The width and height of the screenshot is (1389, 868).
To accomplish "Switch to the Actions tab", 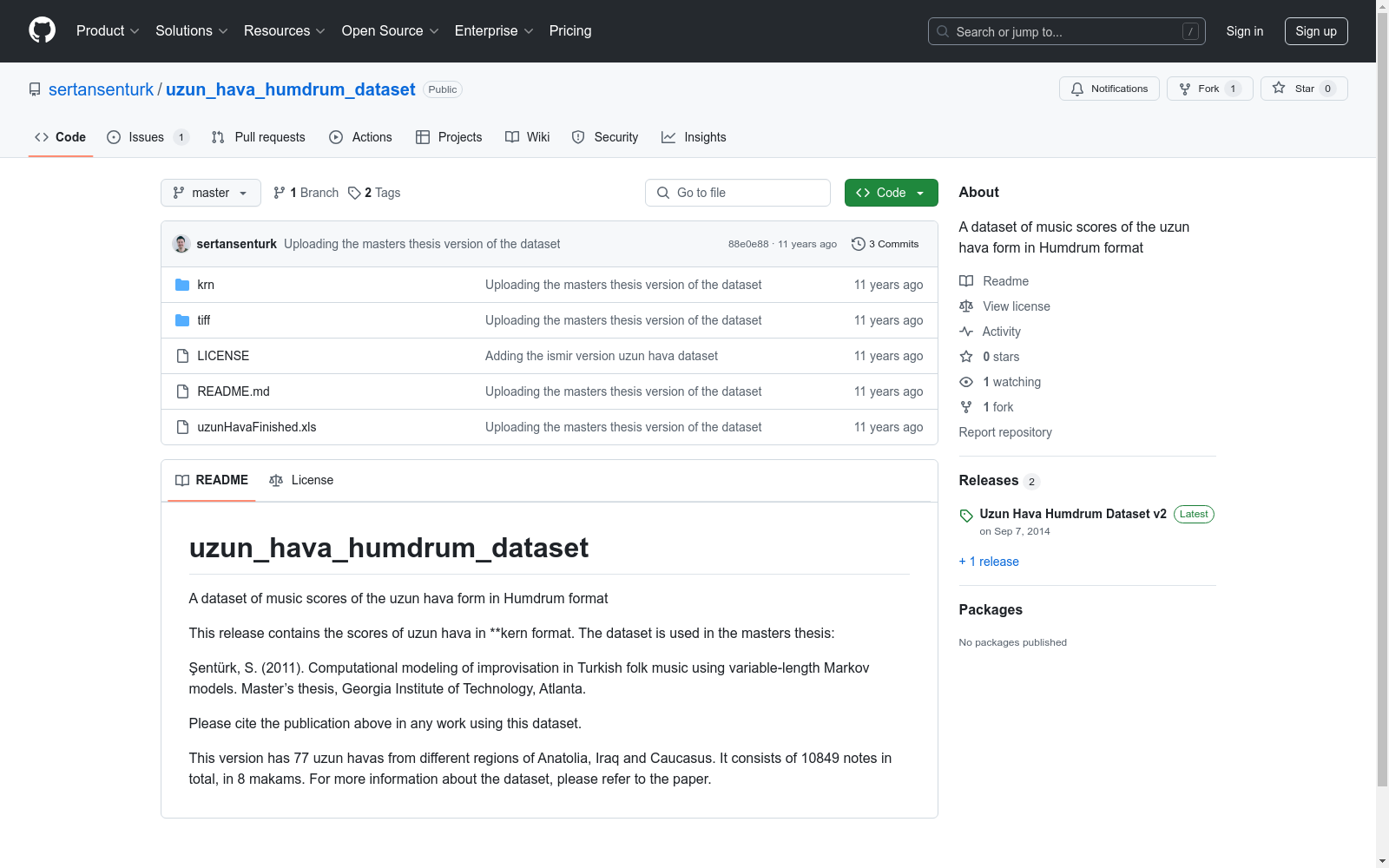I will click(360, 137).
